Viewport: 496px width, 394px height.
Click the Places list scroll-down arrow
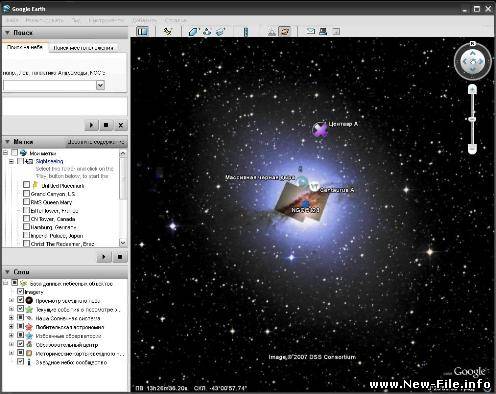(123, 243)
